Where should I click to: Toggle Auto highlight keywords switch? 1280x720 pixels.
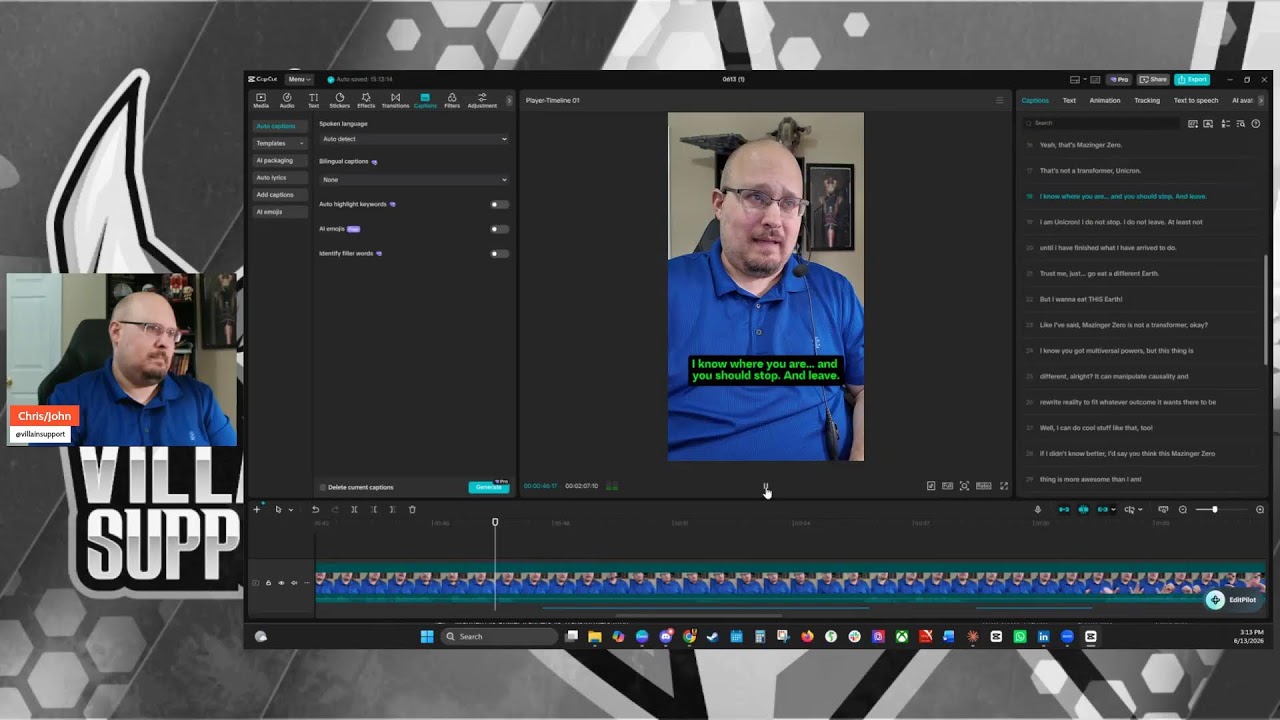499,204
